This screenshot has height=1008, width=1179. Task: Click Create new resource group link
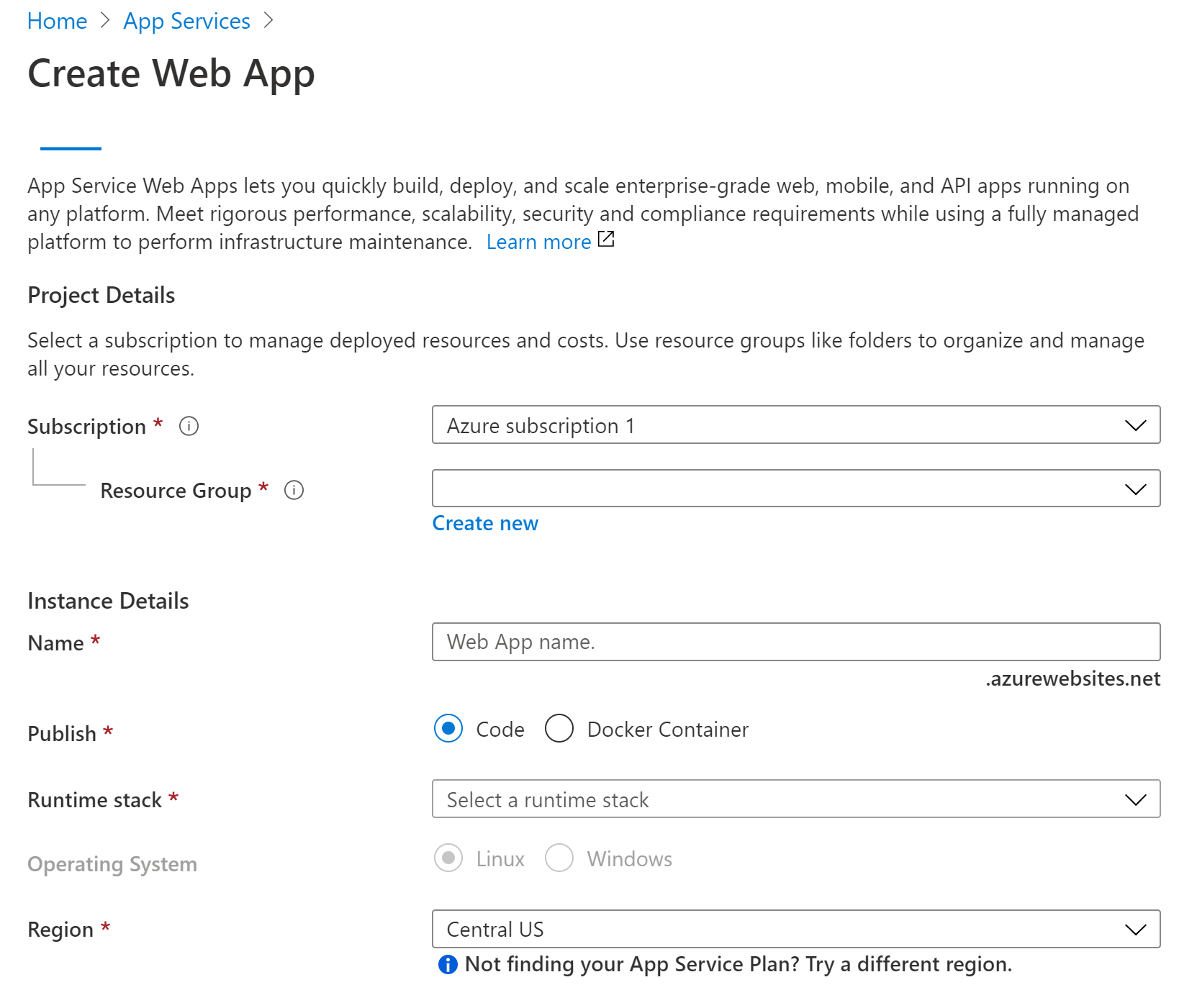click(485, 523)
